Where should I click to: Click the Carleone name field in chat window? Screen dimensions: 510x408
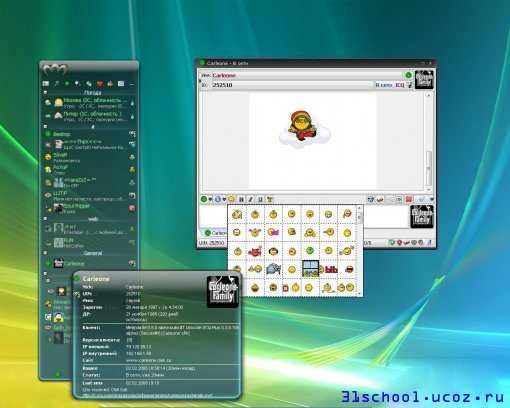pyautogui.click(x=307, y=75)
